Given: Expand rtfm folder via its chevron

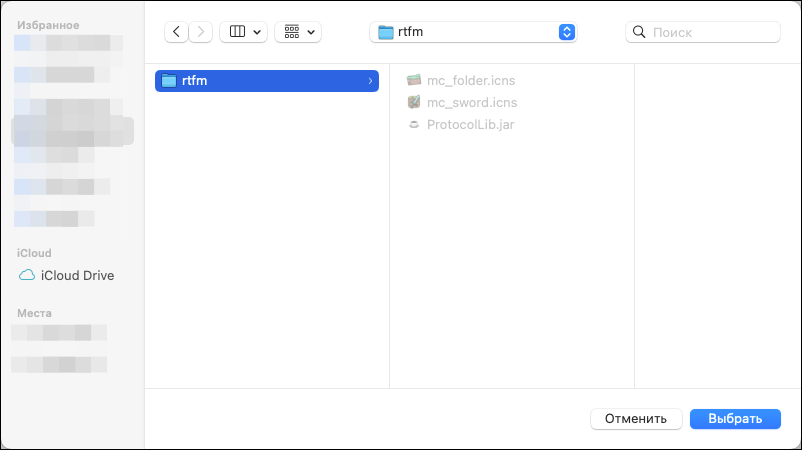Looking at the screenshot, I should click(370, 81).
